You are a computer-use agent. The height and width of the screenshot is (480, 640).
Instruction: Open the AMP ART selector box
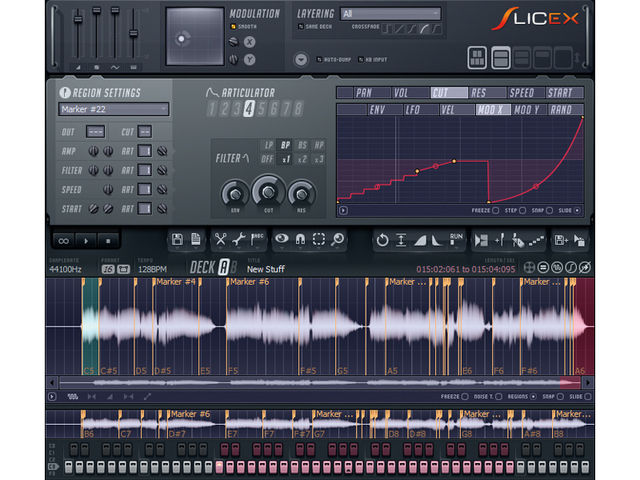pos(144,151)
